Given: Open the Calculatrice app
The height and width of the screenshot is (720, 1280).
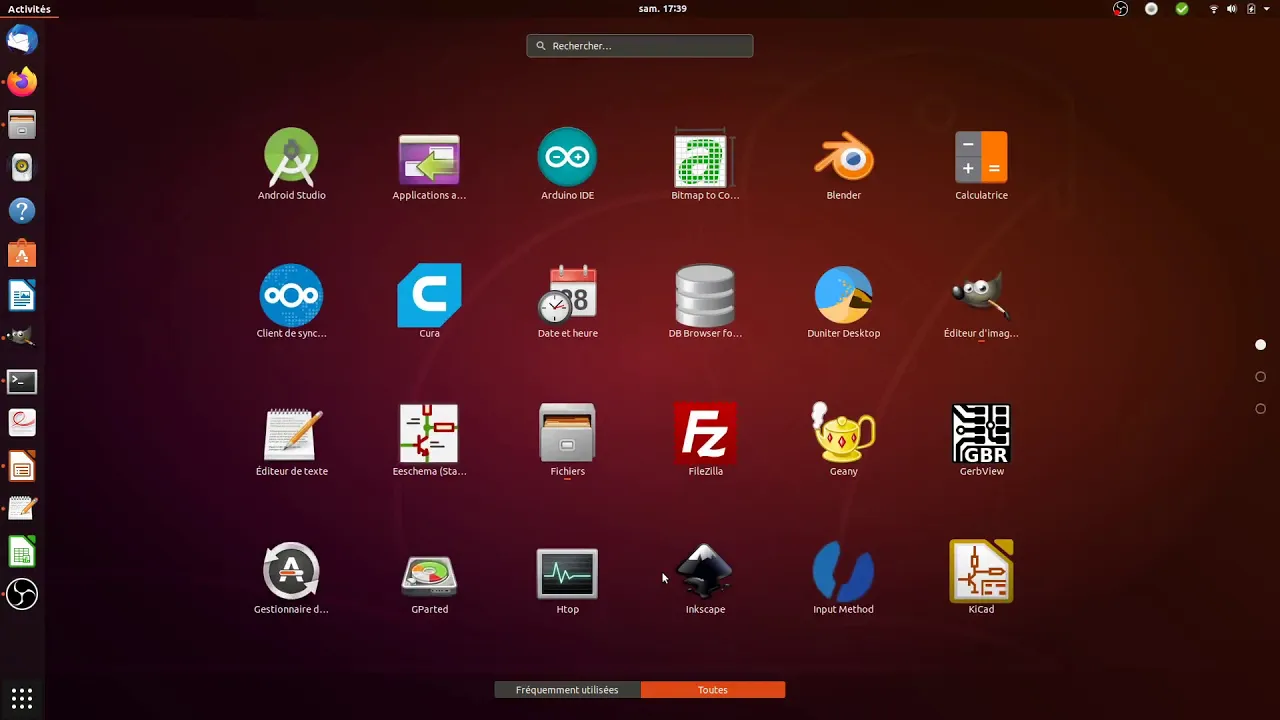Looking at the screenshot, I should click(x=981, y=165).
